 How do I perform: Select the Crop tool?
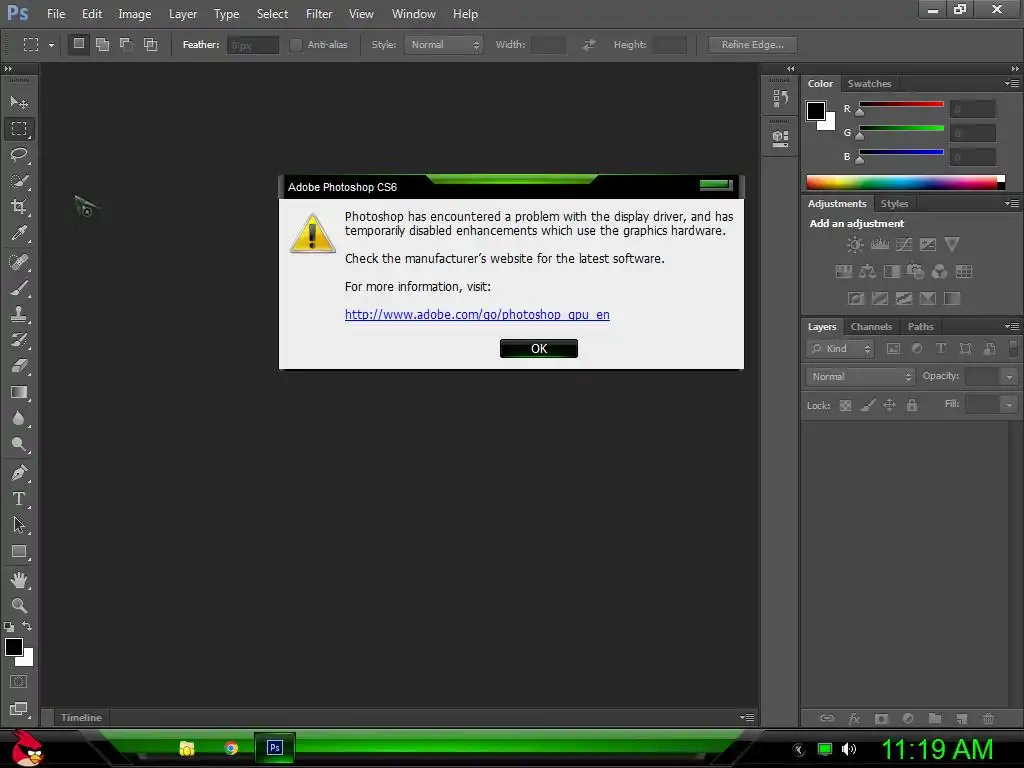pyautogui.click(x=19, y=207)
